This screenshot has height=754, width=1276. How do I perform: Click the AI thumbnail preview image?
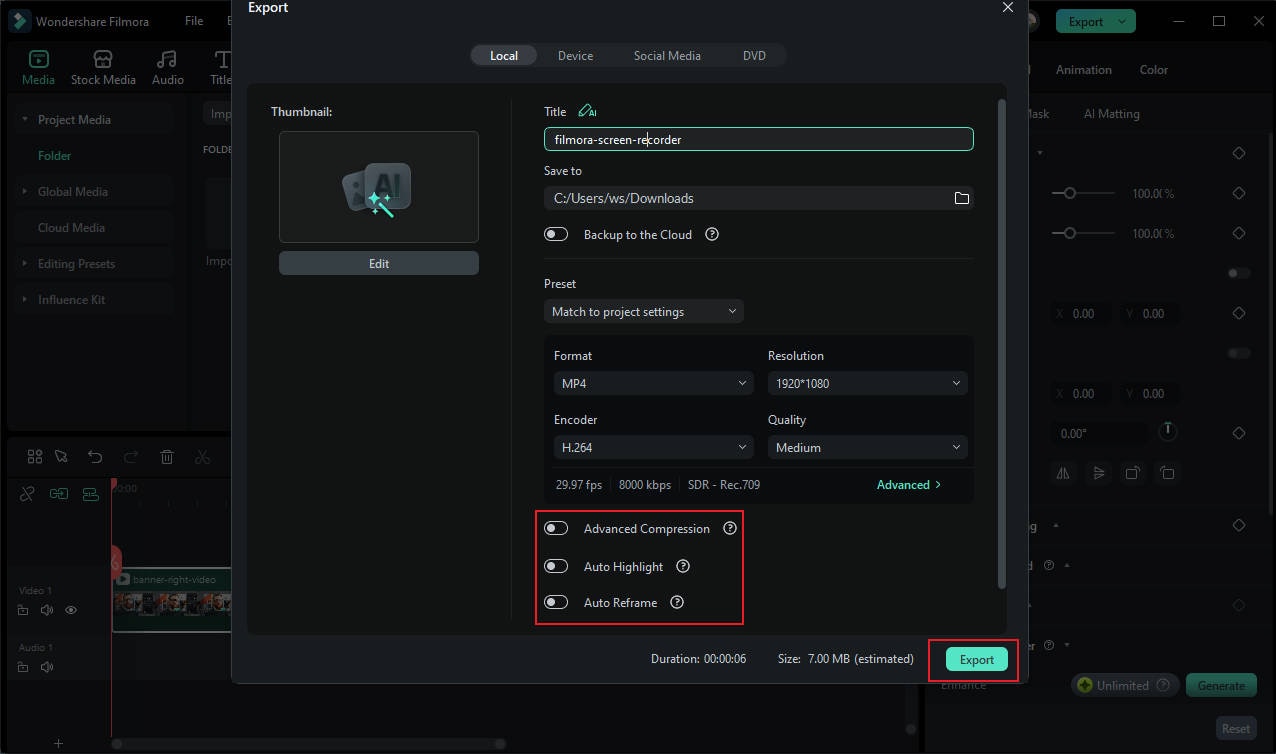point(379,187)
